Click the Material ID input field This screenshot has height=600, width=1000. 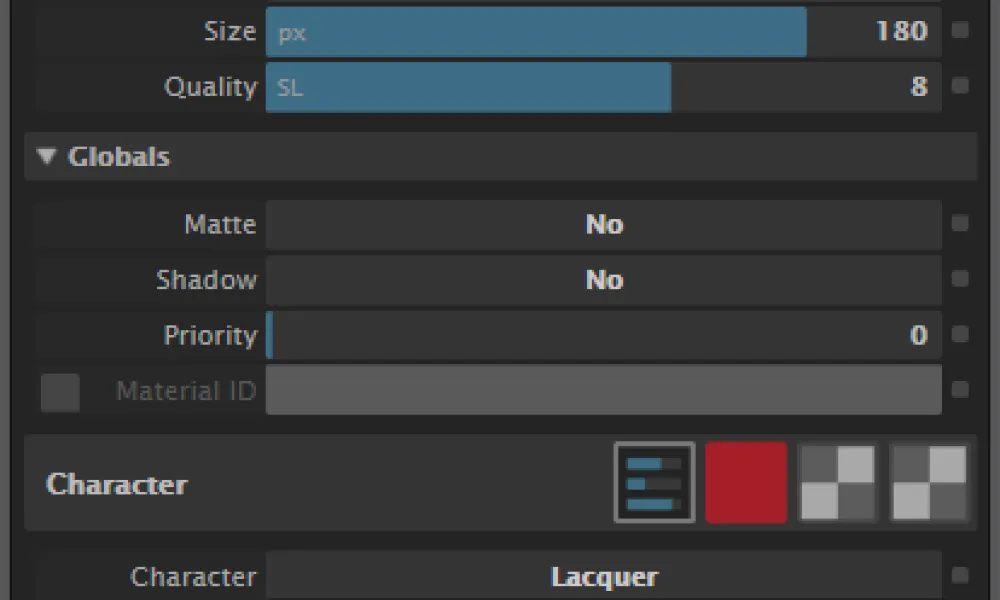[x=603, y=390]
